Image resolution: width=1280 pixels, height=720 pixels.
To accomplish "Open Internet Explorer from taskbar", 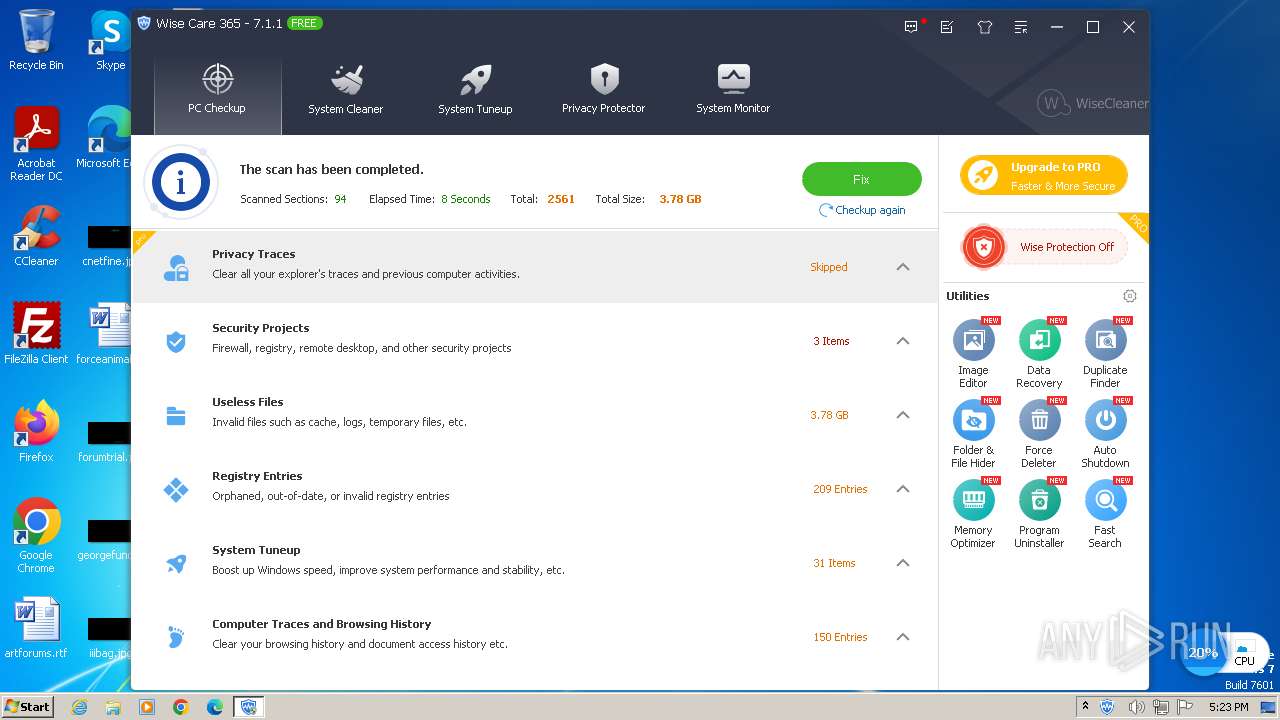I will click(79, 707).
